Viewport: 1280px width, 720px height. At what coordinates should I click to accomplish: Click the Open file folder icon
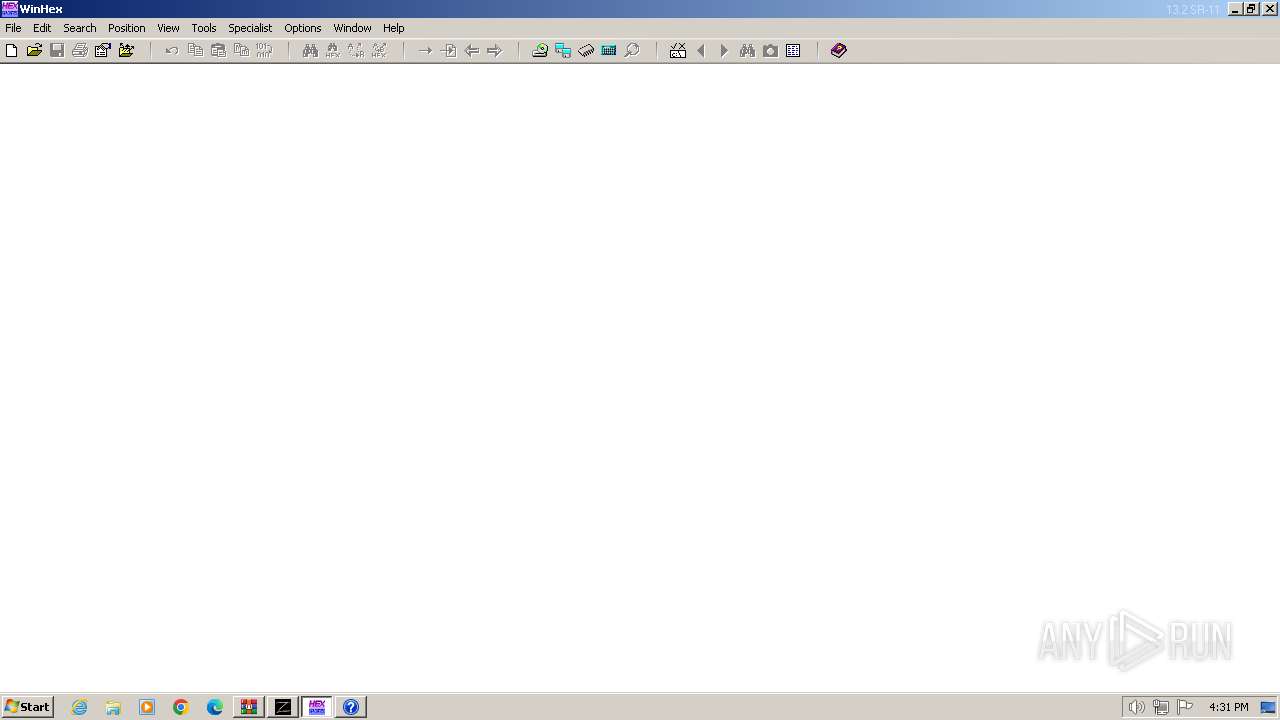point(34,50)
